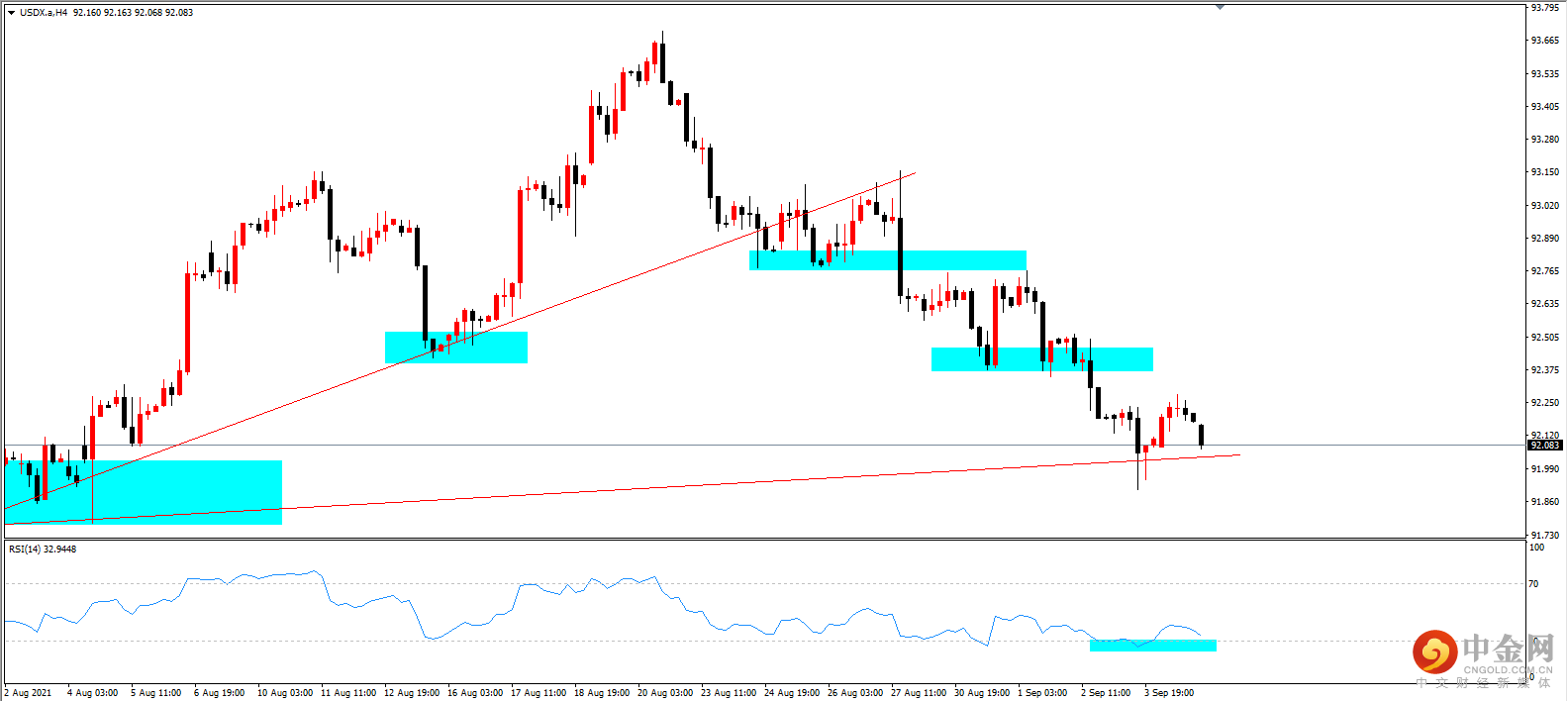
Task: Click the 17 Aug 11:00 time label
Action: (538, 692)
